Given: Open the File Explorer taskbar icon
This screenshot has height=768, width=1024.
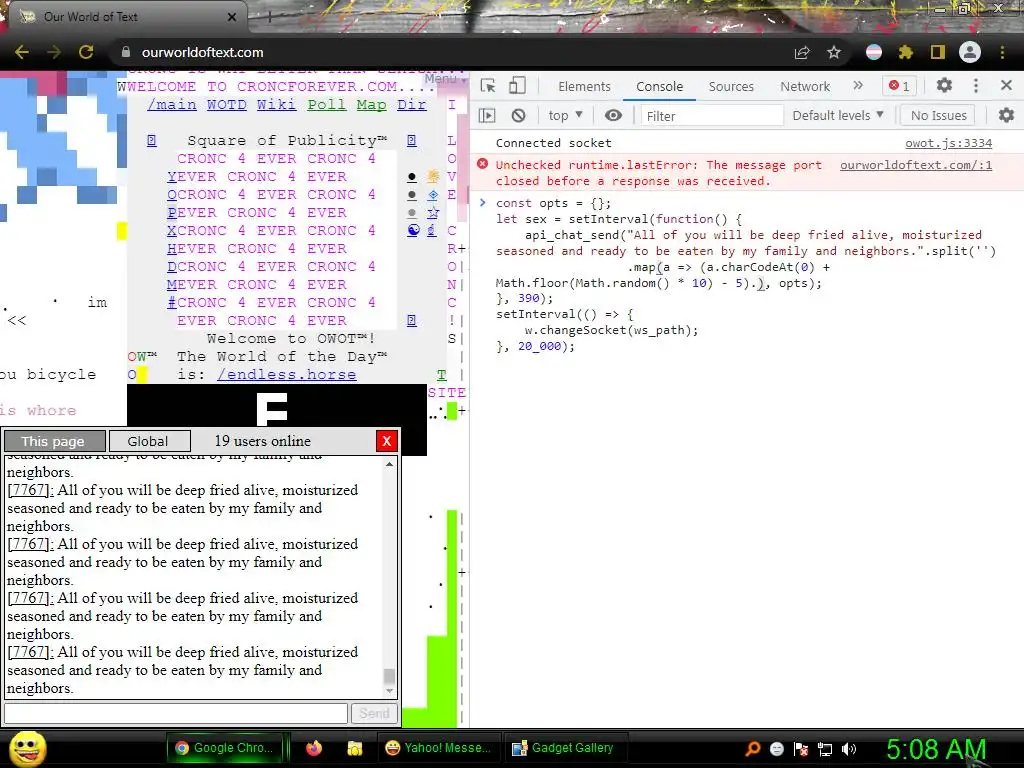Looking at the screenshot, I should pos(355,748).
